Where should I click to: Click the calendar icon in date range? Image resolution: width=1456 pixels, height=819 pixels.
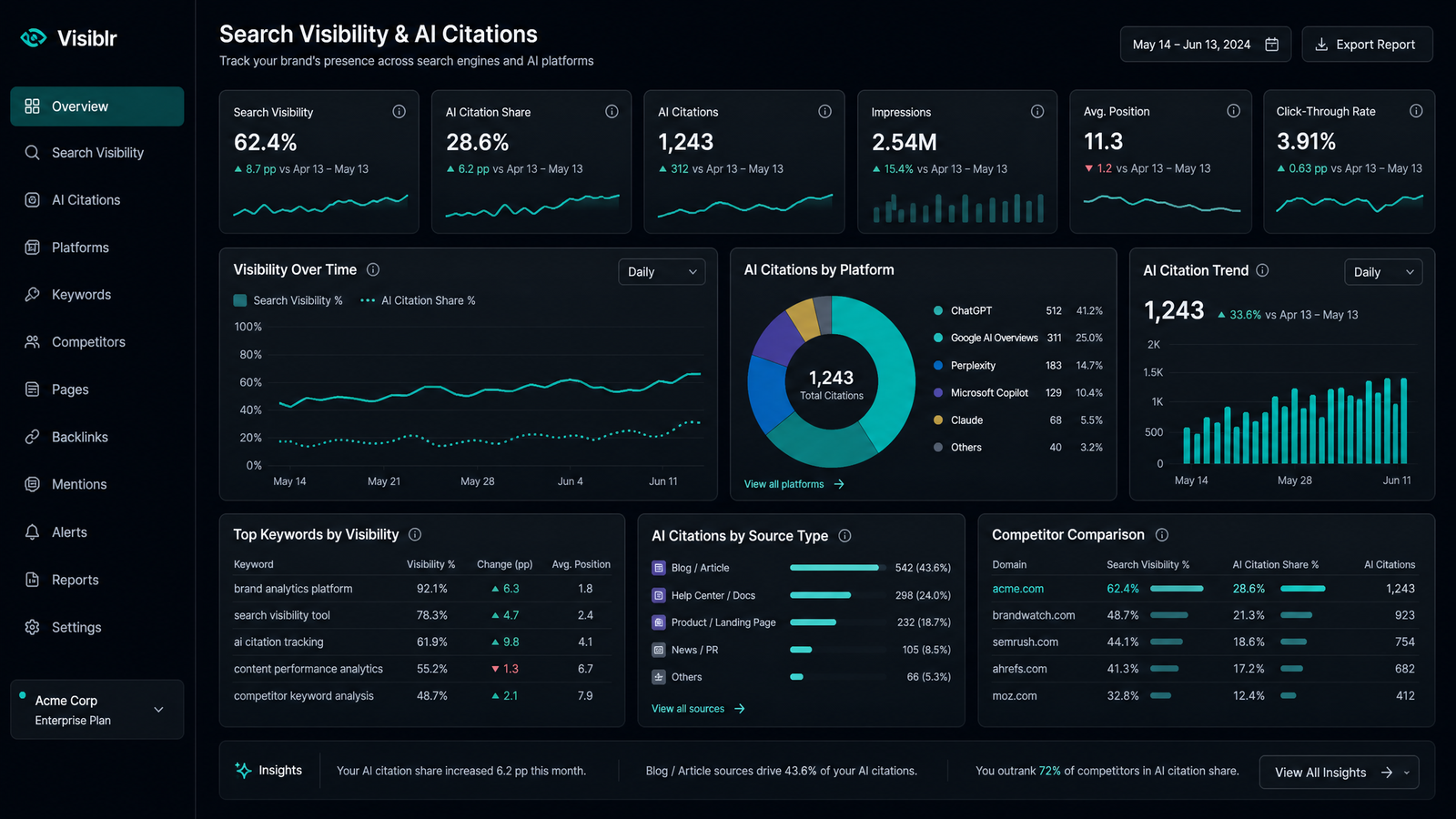pyautogui.click(x=1272, y=45)
